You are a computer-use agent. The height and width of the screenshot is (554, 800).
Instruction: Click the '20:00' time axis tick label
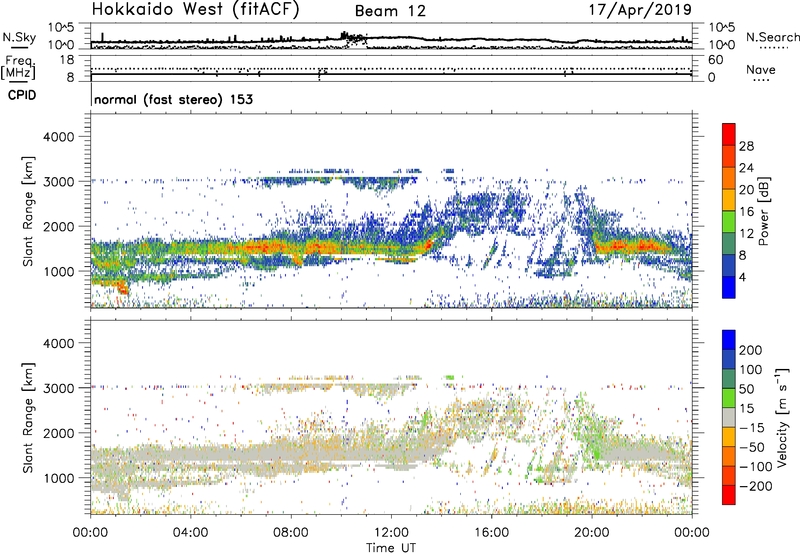591,533
